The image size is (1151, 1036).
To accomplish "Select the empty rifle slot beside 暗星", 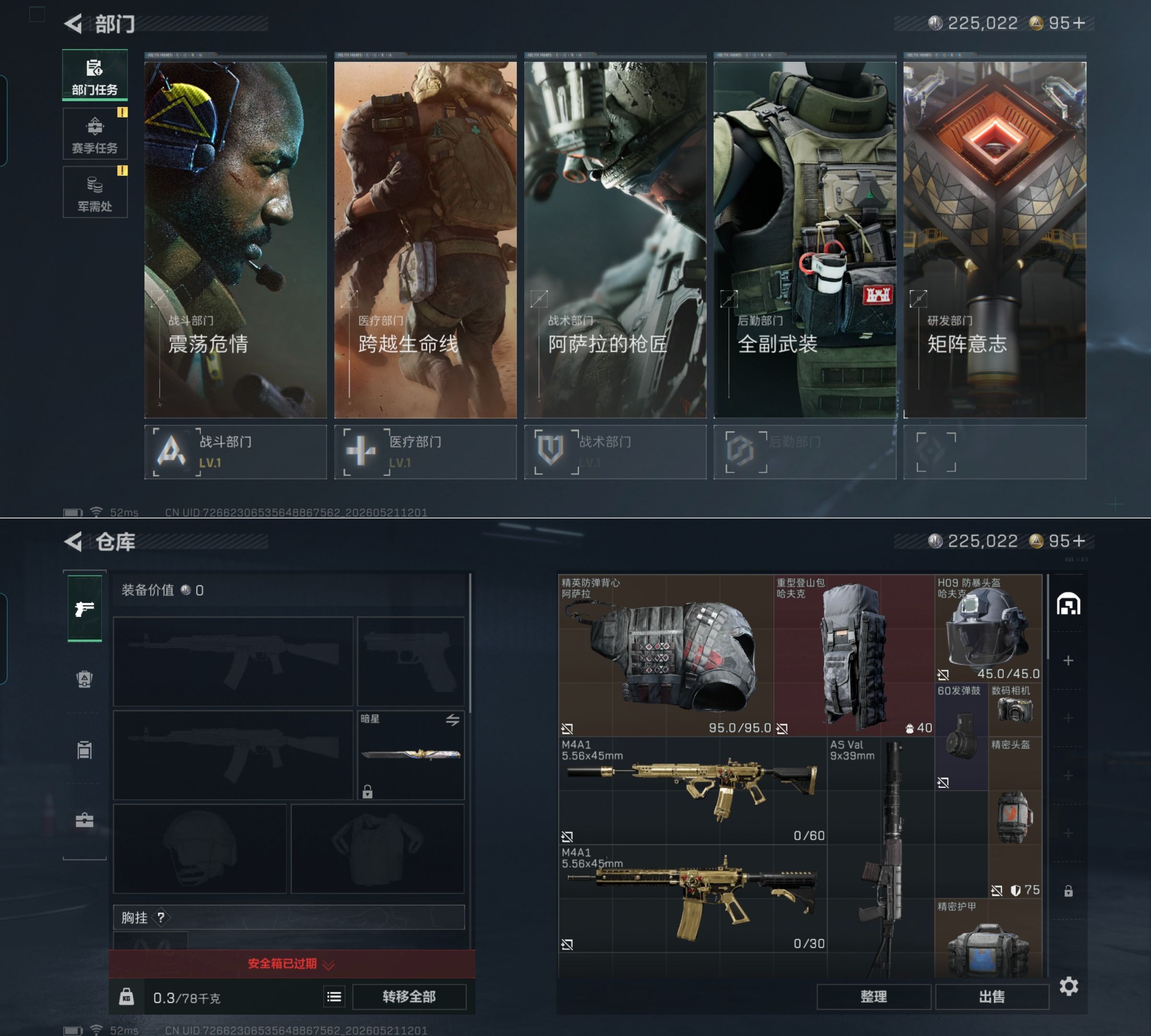I will pyautogui.click(x=233, y=755).
